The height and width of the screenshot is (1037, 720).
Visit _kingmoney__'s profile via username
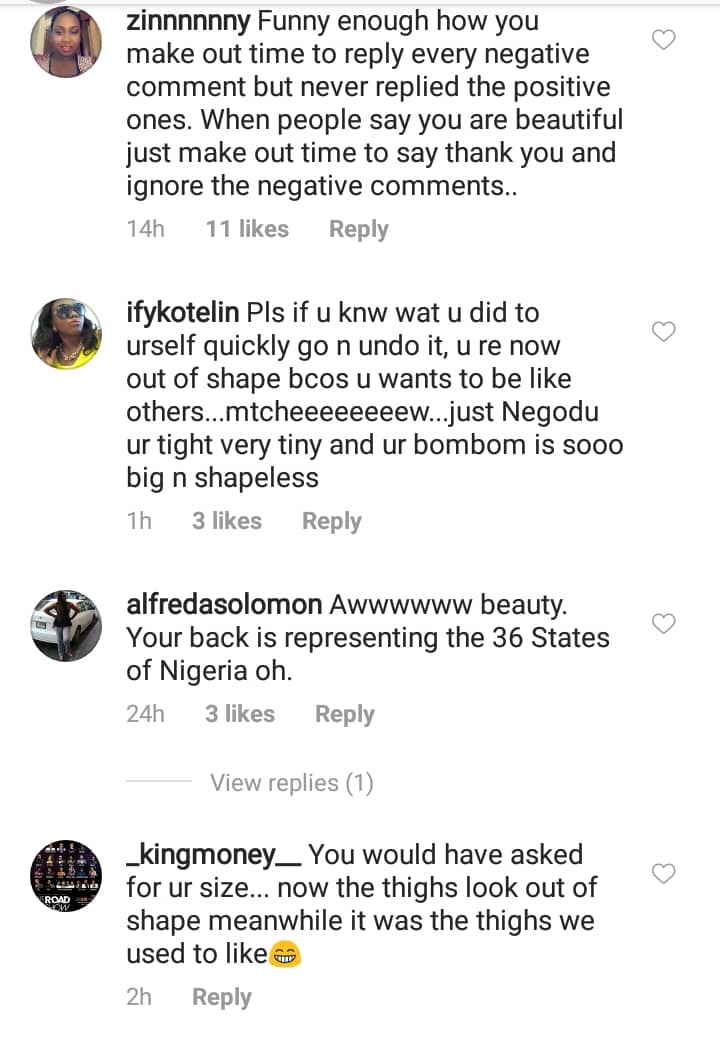coord(213,855)
